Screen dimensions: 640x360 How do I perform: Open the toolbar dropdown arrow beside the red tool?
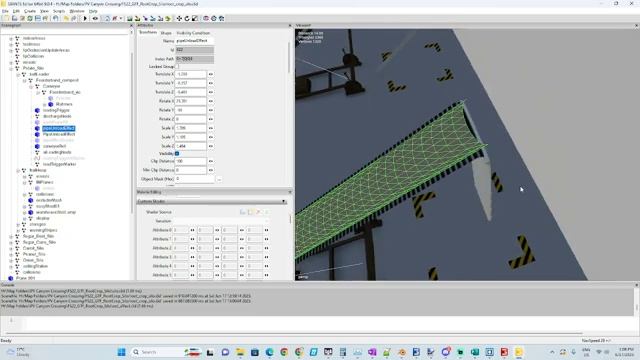pos(121,18)
